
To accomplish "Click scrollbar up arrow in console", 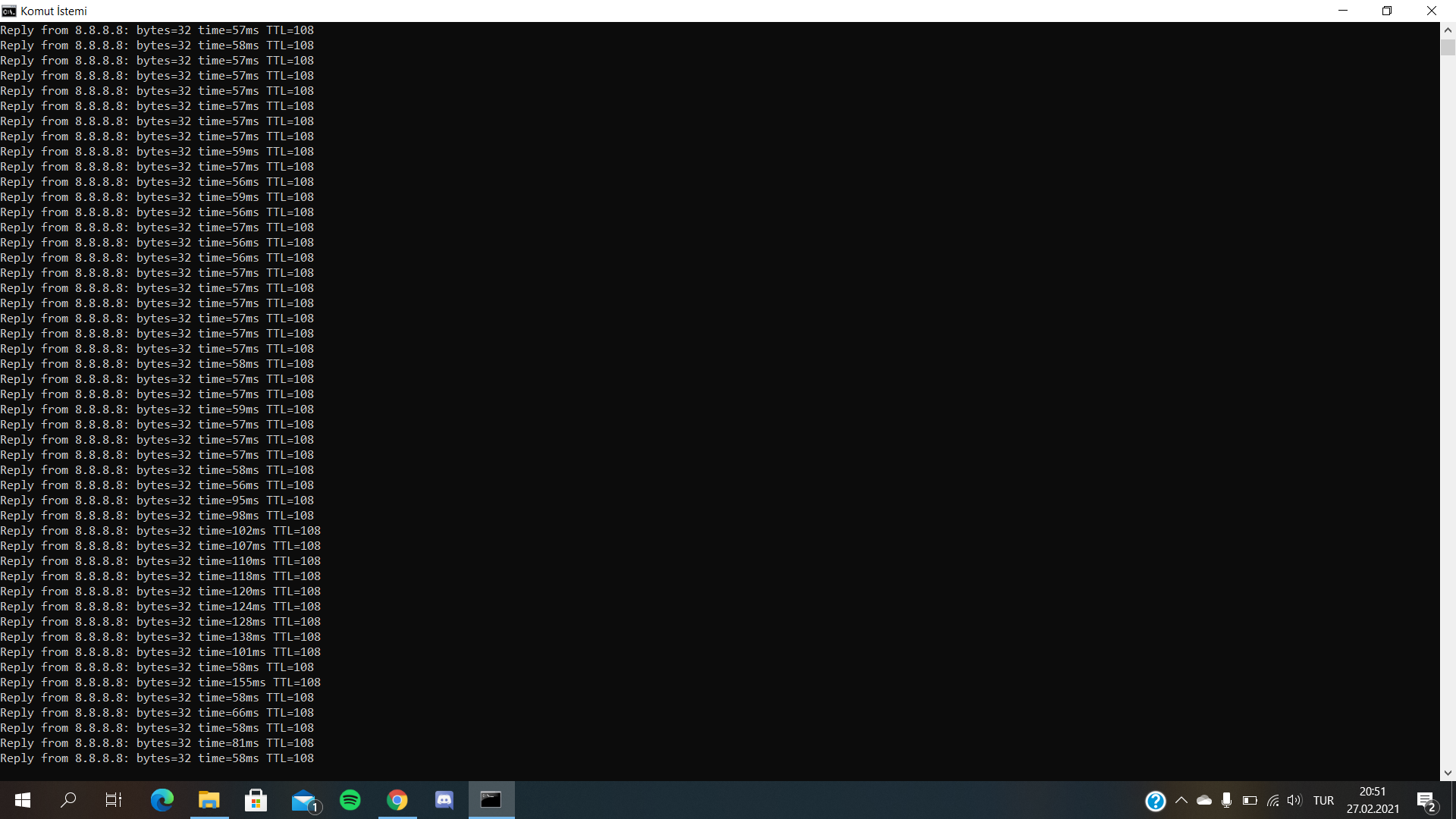I will (x=1448, y=30).
